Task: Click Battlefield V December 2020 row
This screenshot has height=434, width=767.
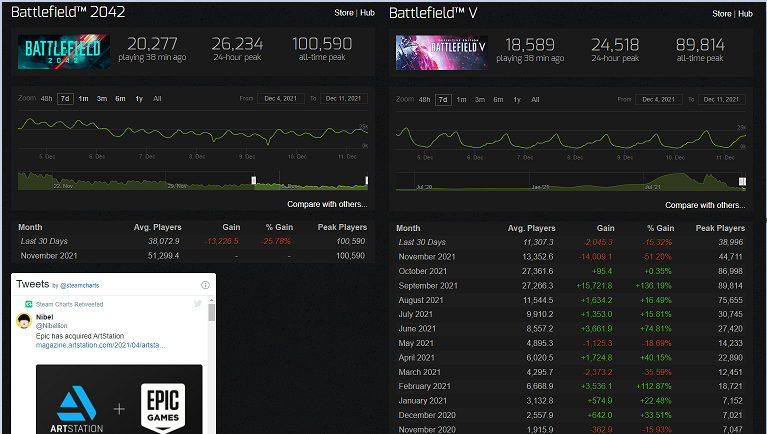Action: (571, 415)
